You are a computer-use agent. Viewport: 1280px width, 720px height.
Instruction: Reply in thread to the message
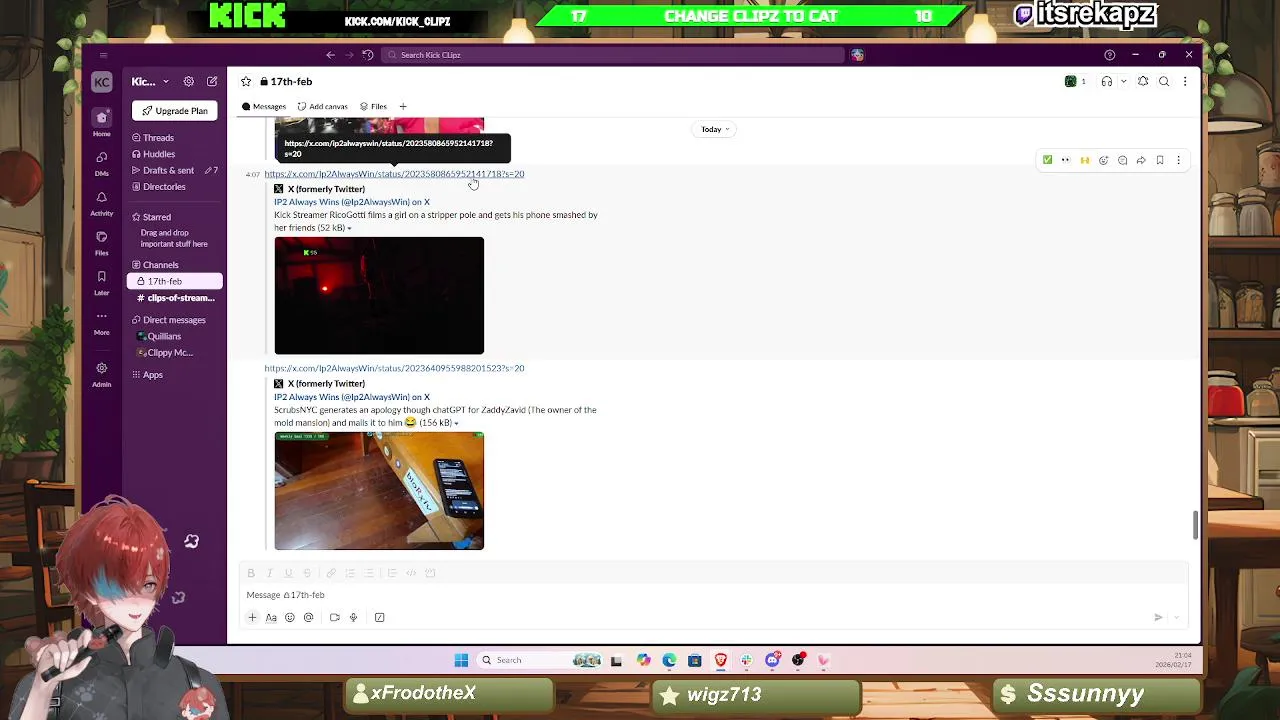(x=1122, y=160)
